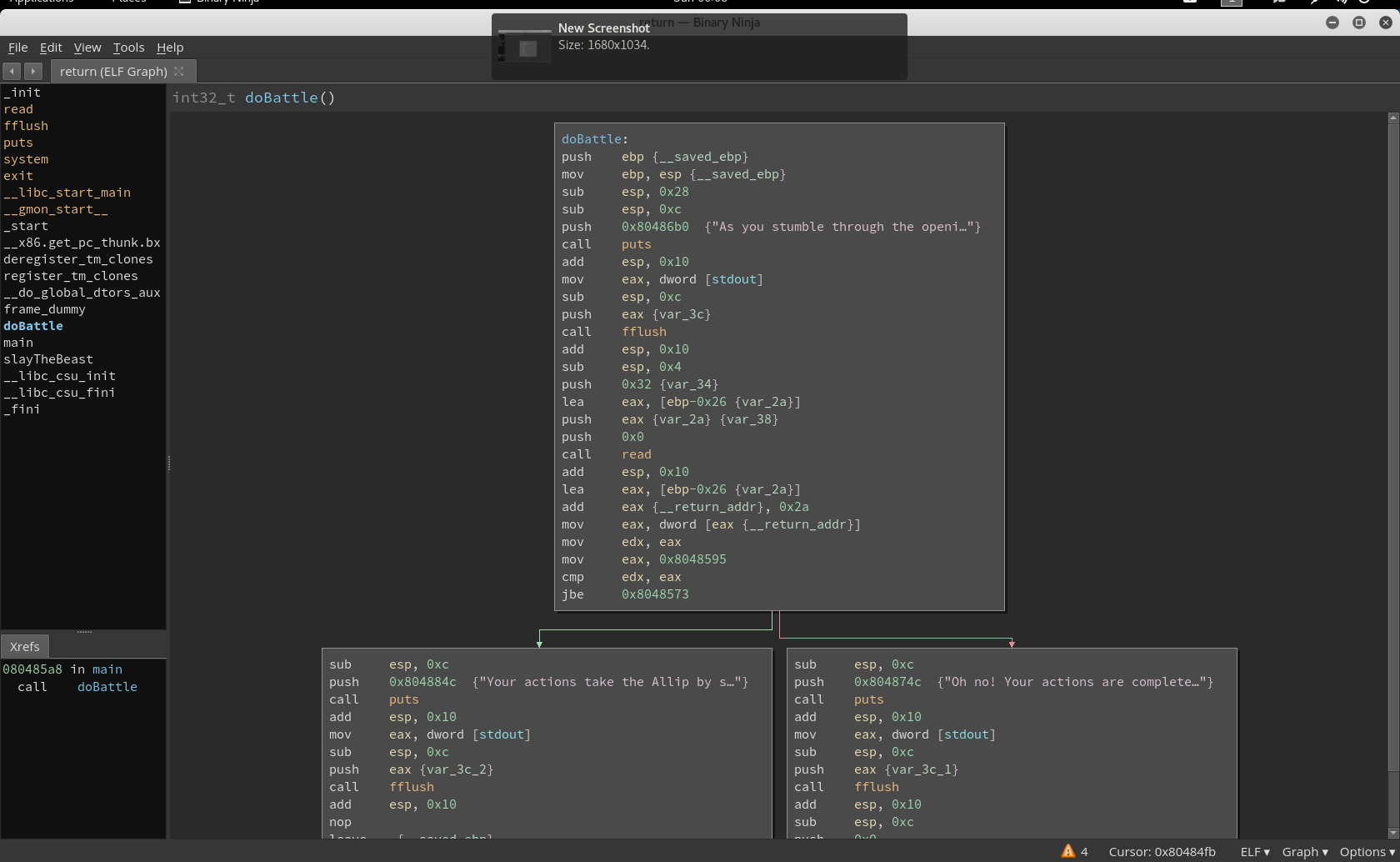Click the doBattle link in Xrefs panel

coord(107,687)
